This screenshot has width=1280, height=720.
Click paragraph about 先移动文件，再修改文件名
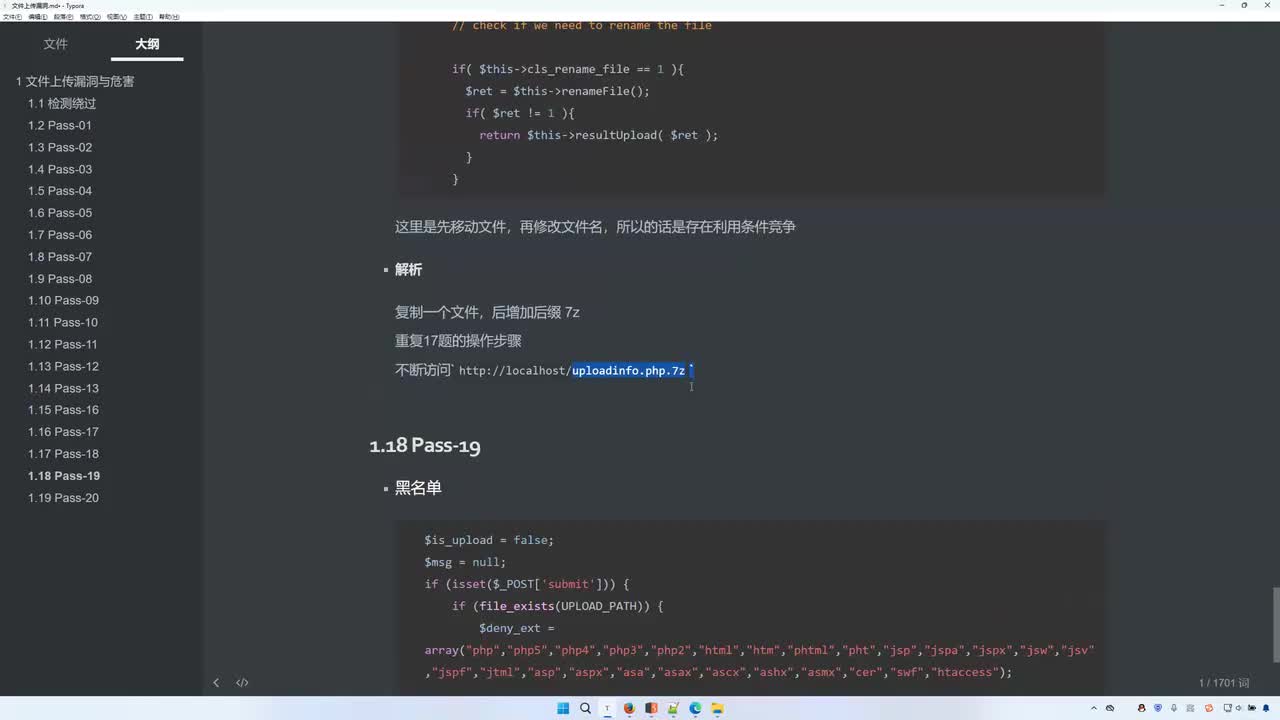pos(595,227)
